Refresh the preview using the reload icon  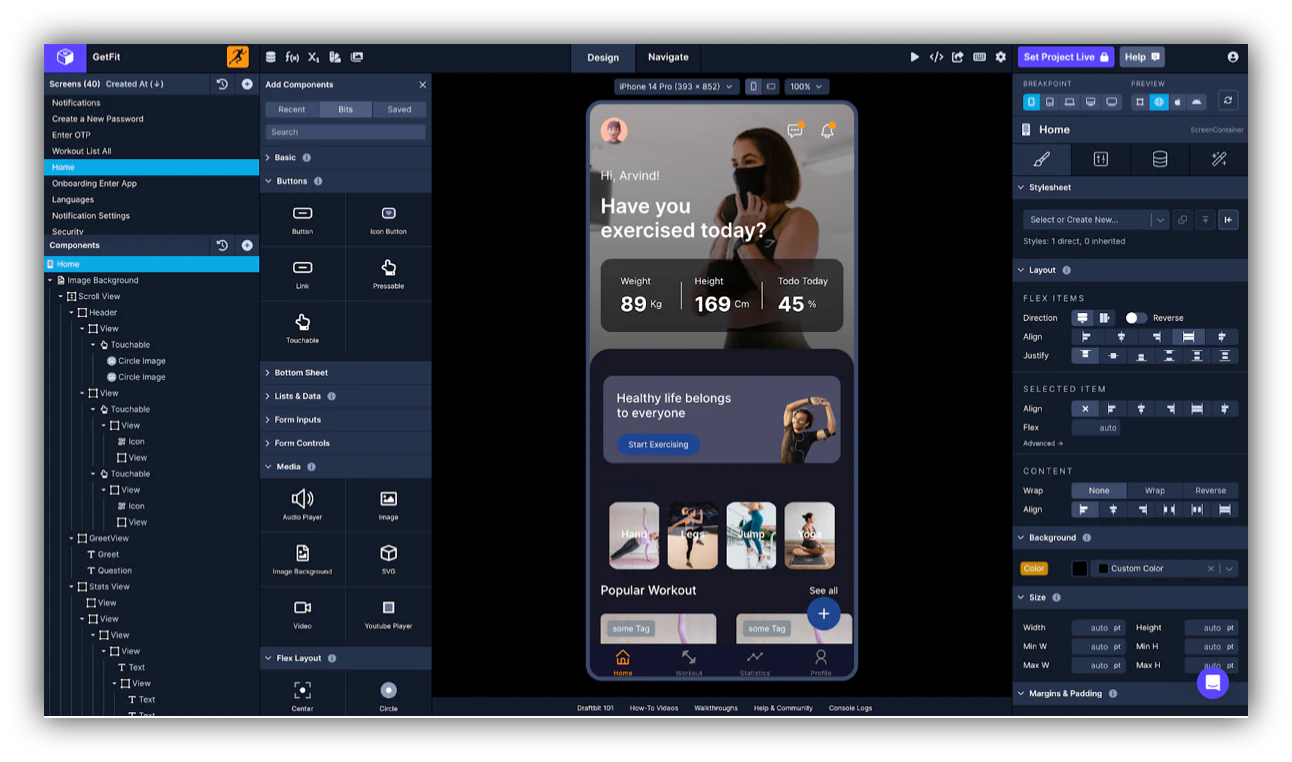(1228, 101)
